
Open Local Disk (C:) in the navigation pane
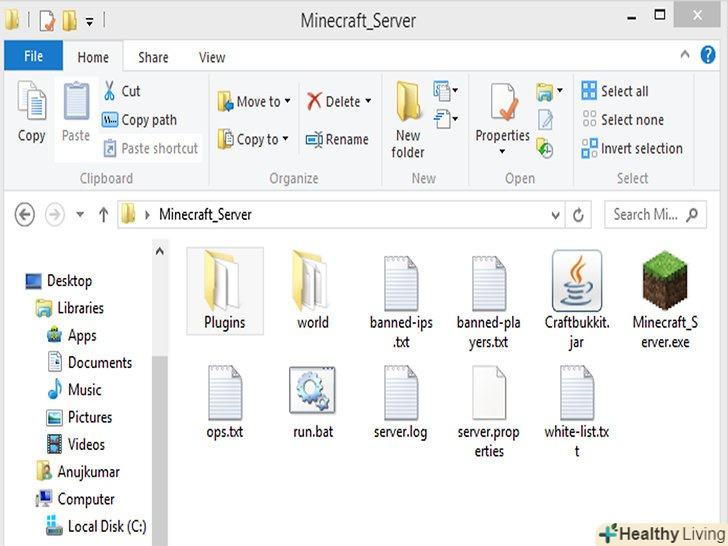coord(96,526)
